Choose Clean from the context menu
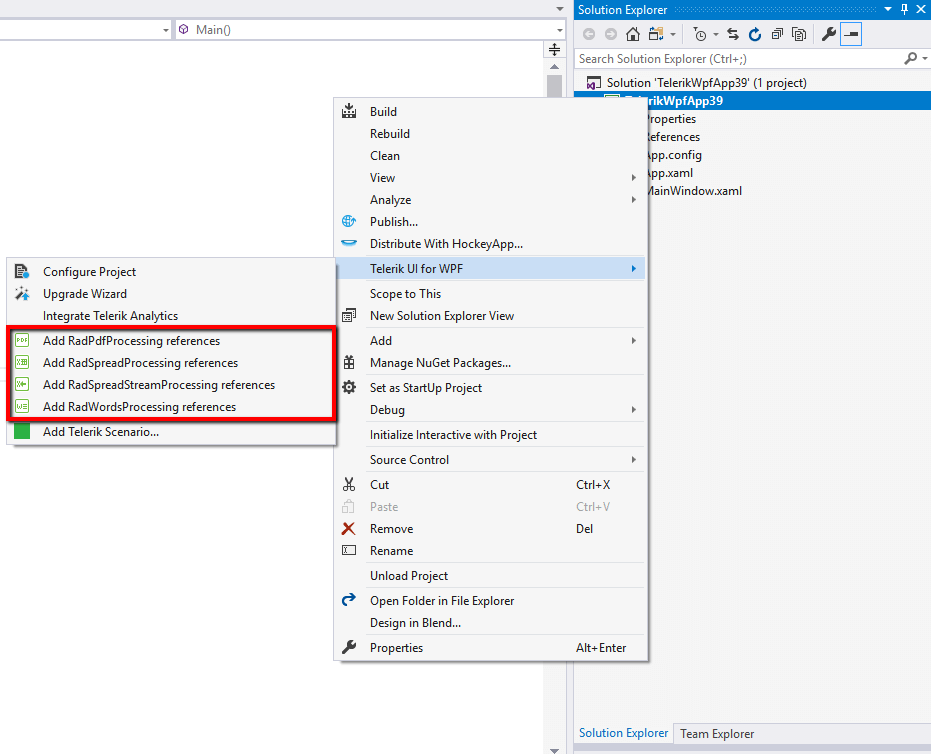The height and width of the screenshot is (754, 931). (x=490, y=156)
